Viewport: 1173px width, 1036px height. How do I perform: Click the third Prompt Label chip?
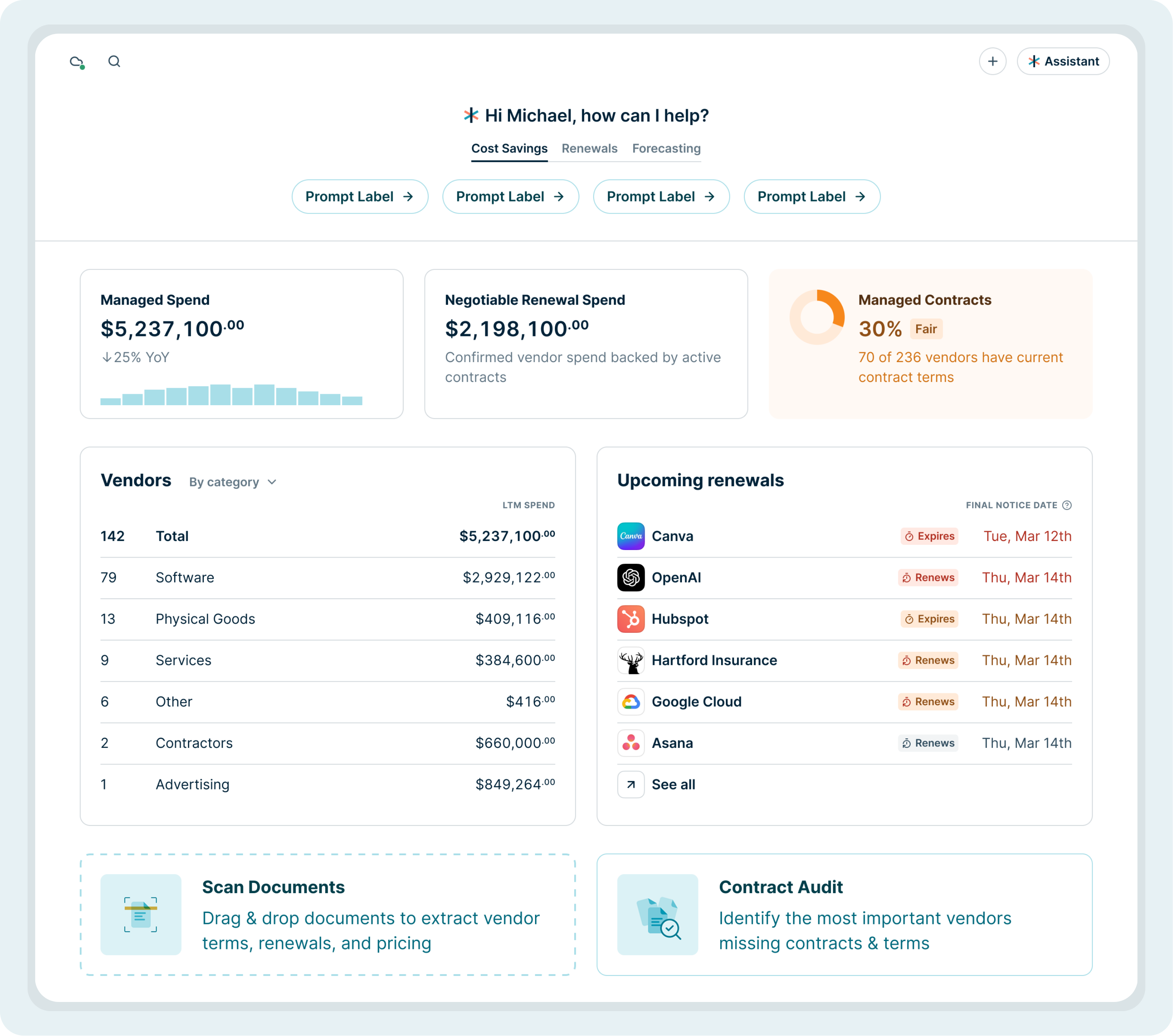click(661, 197)
